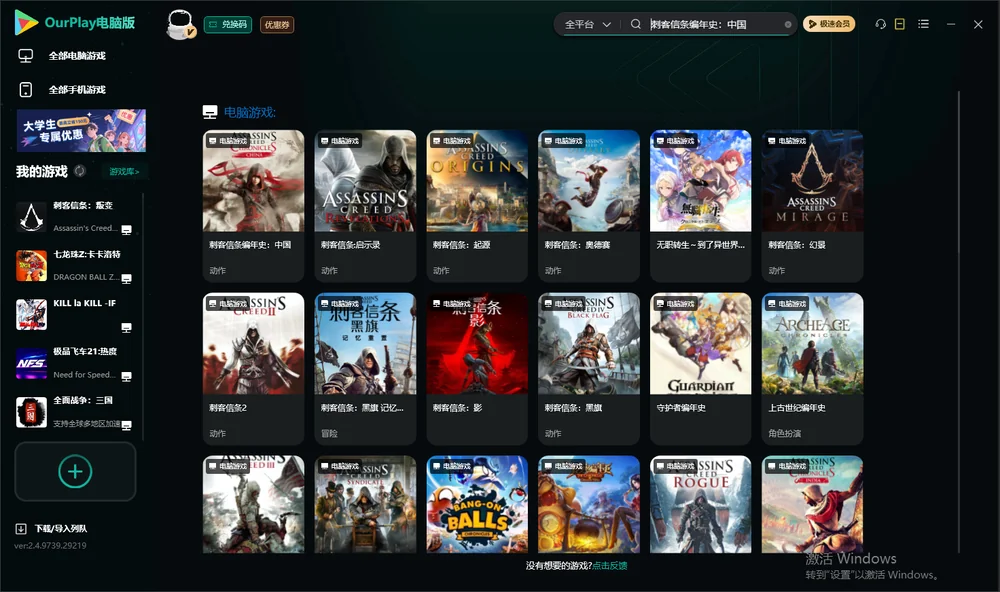The width and height of the screenshot is (1000, 592).
Task: Open the 刺客信条2 game cover
Action: click(x=253, y=344)
